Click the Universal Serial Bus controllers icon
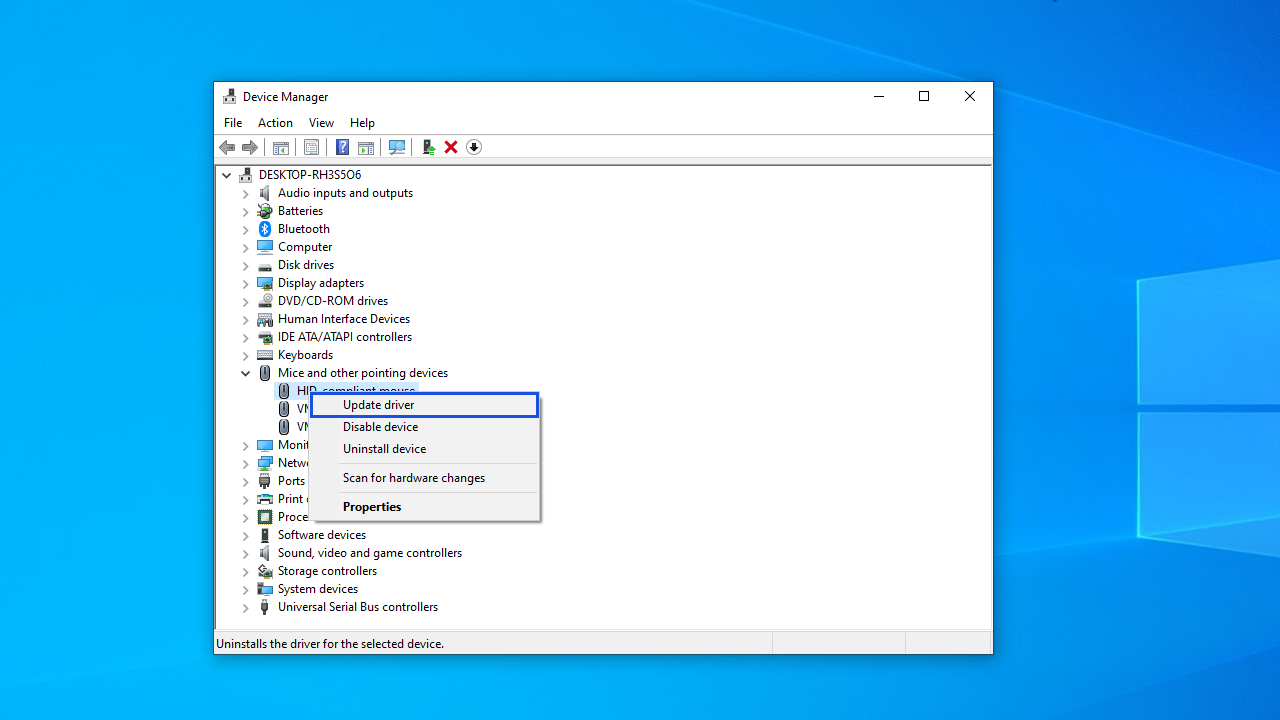This screenshot has width=1280, height=720. [x=265, y=607]
